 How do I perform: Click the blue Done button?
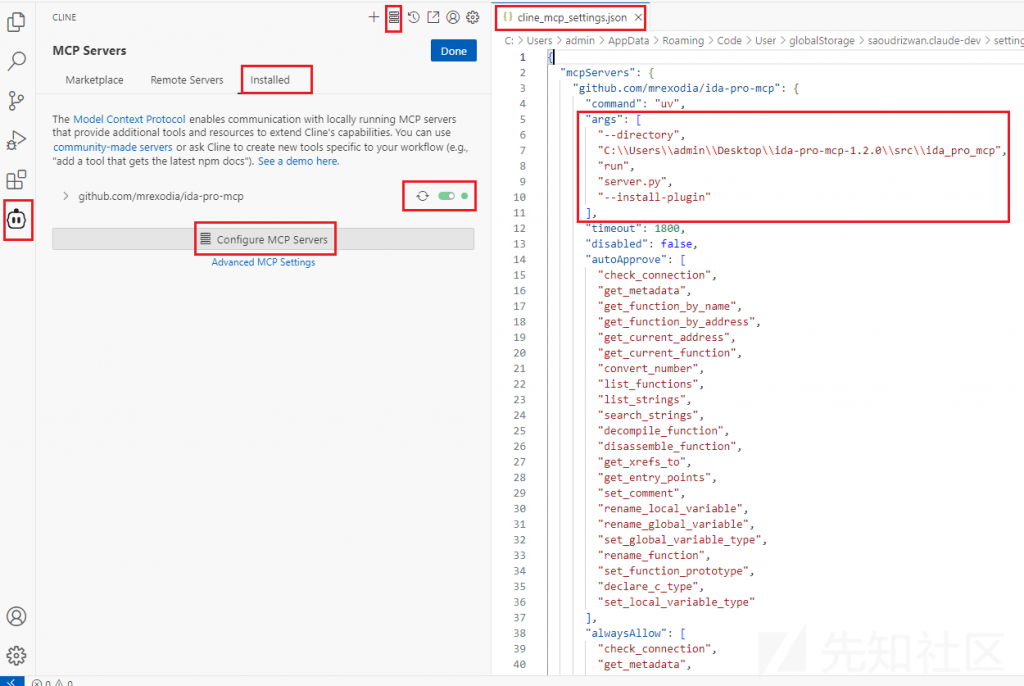pyautogui.click(x=454, y=51)
